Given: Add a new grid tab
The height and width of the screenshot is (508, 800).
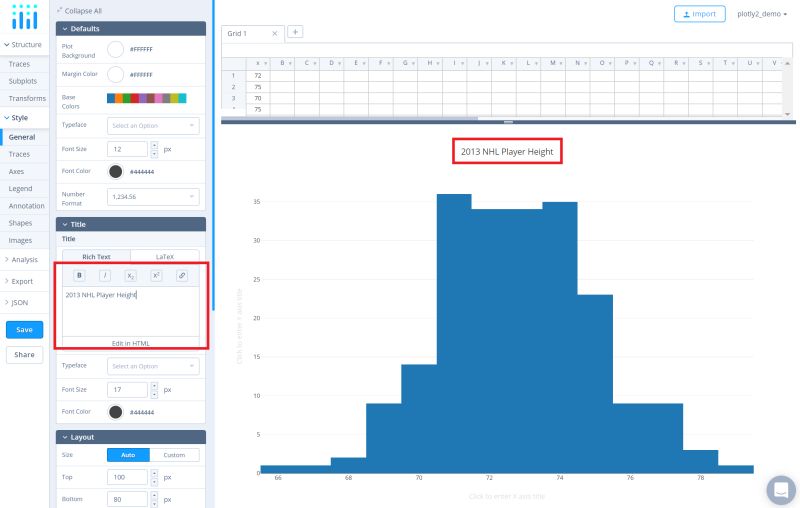Looking at the screenshot, I should pos(295,32).
